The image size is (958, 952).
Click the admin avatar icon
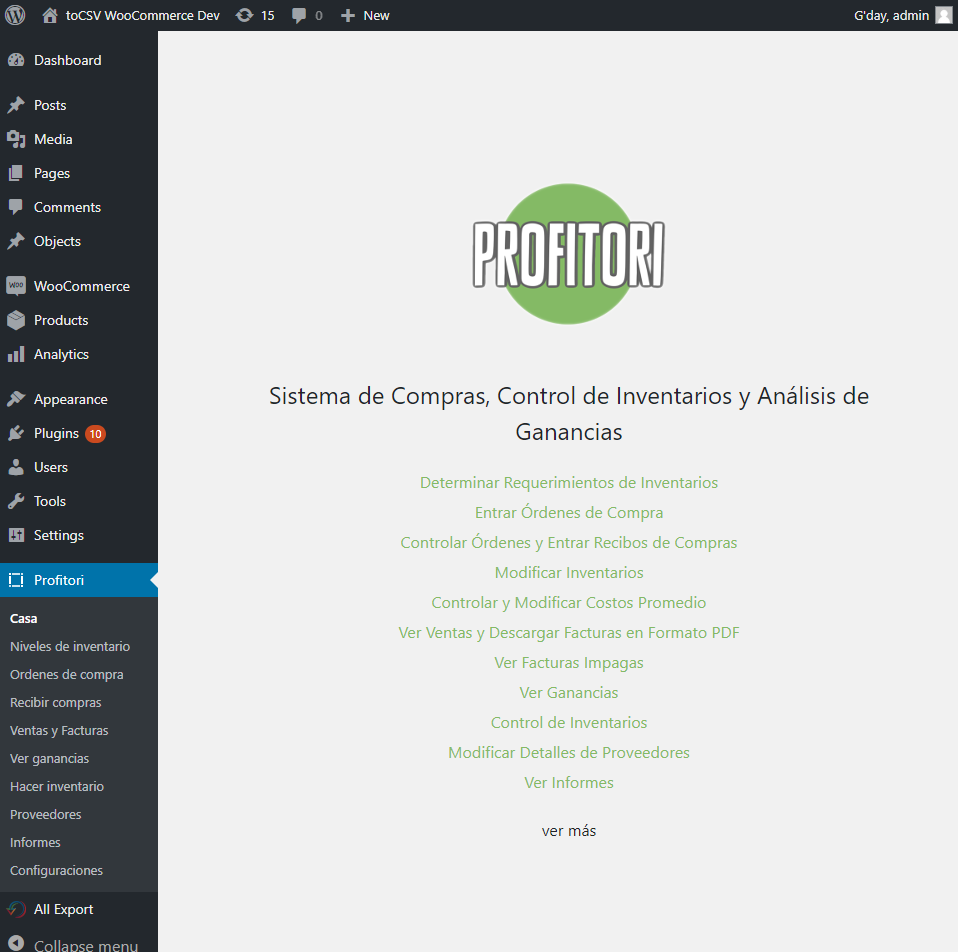coord(944,15)
